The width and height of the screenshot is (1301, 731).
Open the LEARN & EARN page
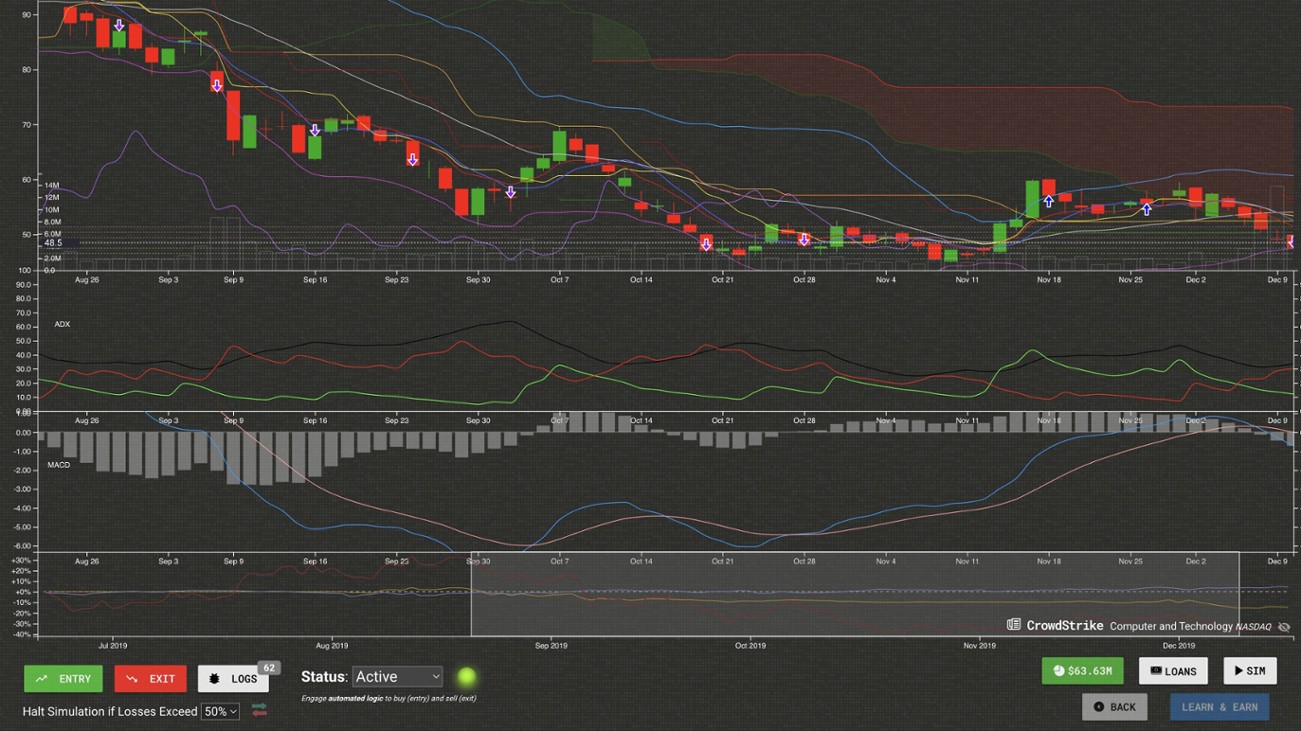pos(1219,706)
